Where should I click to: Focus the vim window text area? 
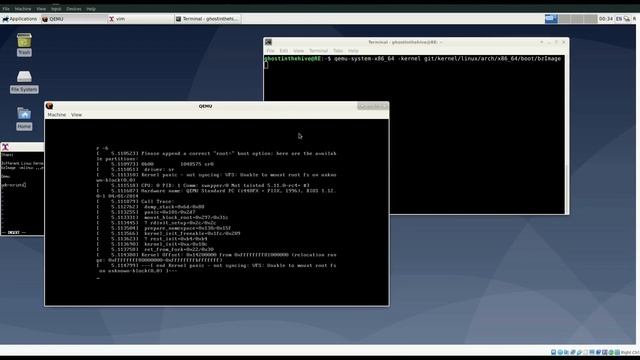(x=22, y=192)
